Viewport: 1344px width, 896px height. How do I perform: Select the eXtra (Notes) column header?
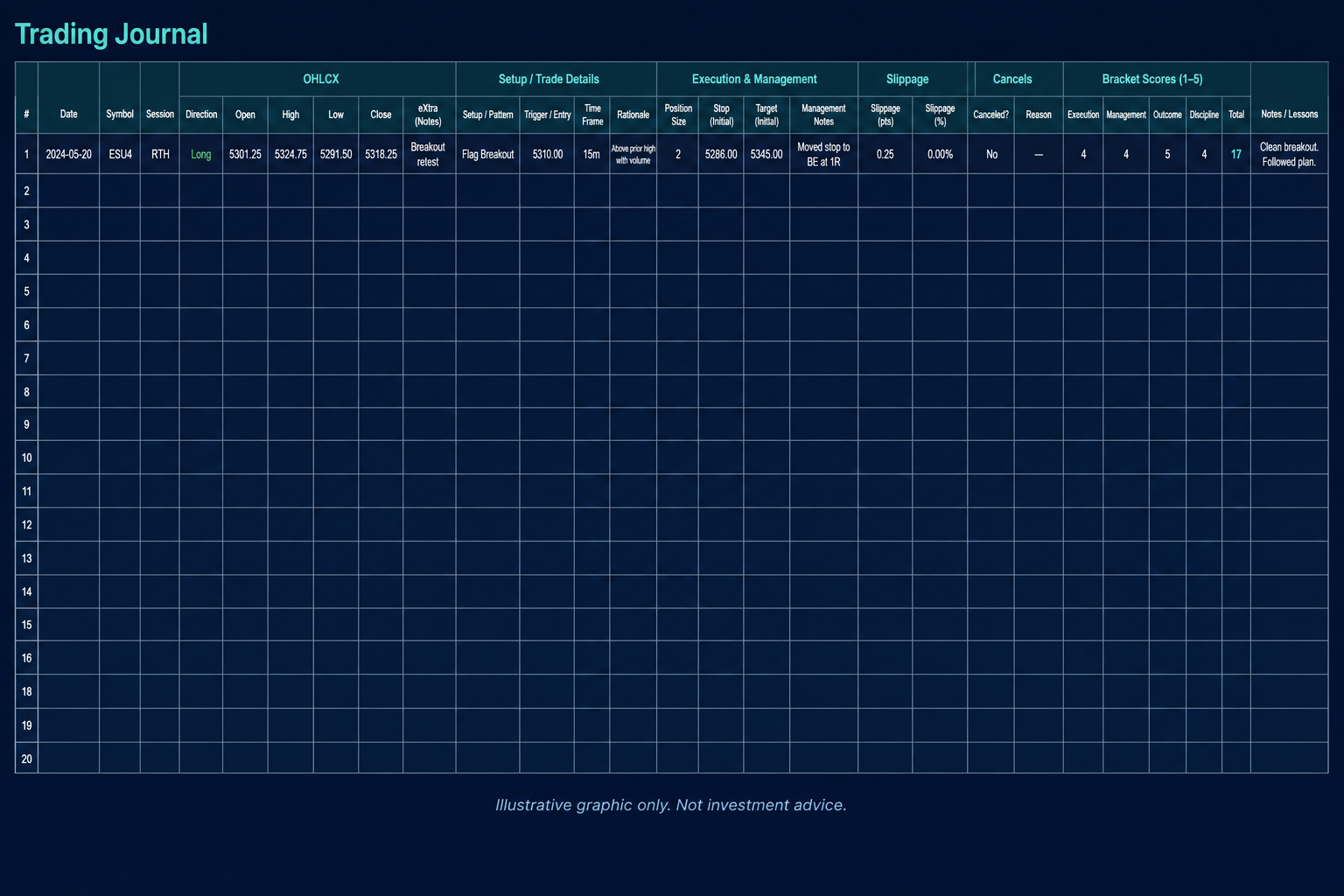[428, 115]
